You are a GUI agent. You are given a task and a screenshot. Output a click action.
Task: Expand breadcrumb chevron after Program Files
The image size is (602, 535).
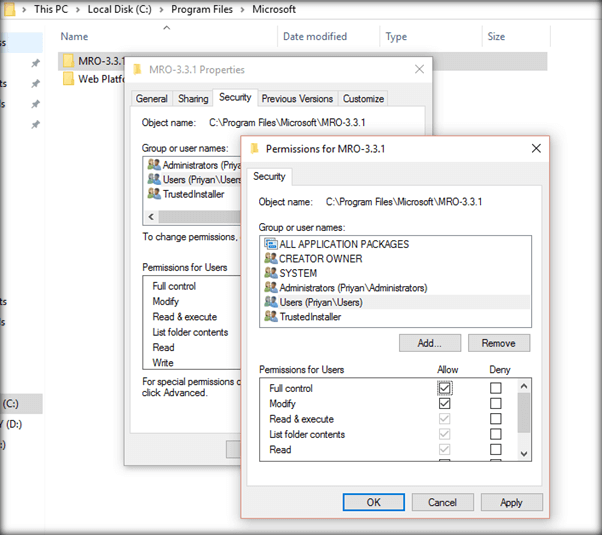point(242,10)
